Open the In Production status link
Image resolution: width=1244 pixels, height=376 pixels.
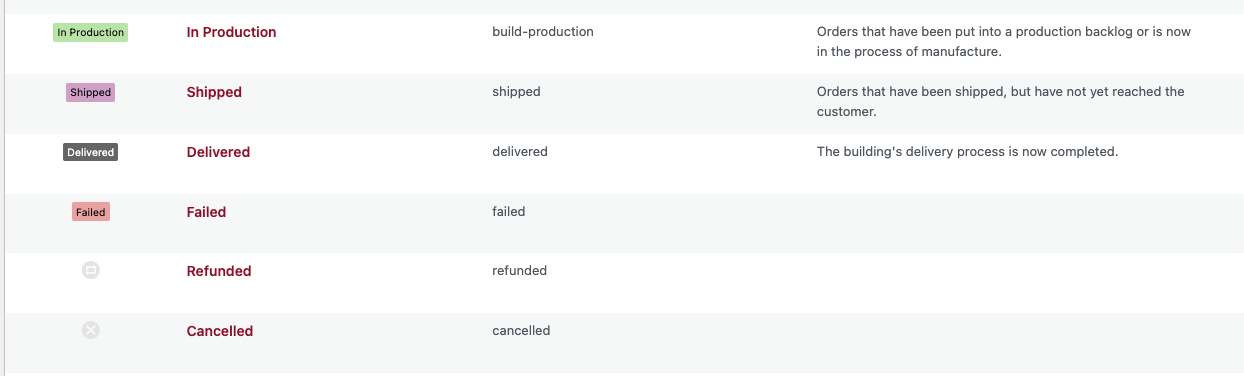(x=231, y=32)
